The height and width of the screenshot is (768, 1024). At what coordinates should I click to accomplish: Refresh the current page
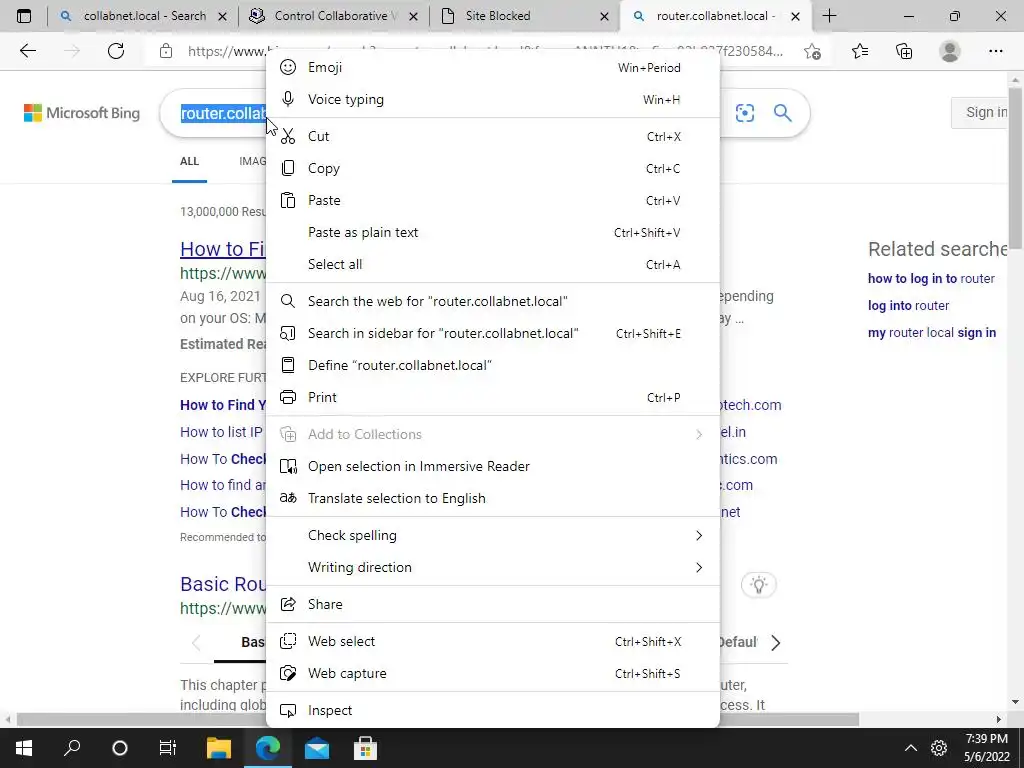point(116,51)
